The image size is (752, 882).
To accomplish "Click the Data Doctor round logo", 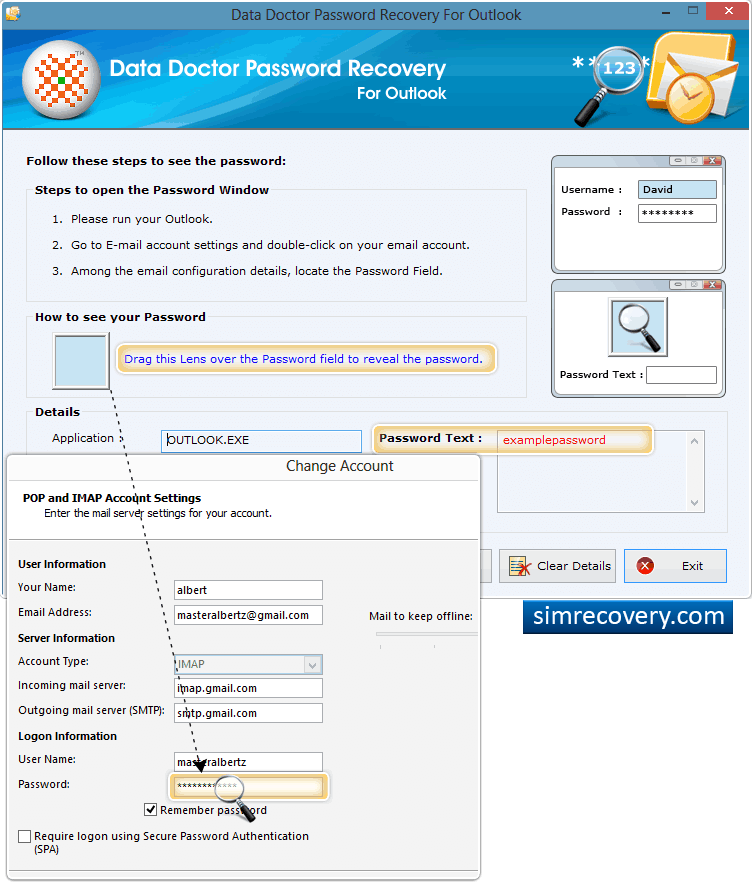I will point(61,79).
